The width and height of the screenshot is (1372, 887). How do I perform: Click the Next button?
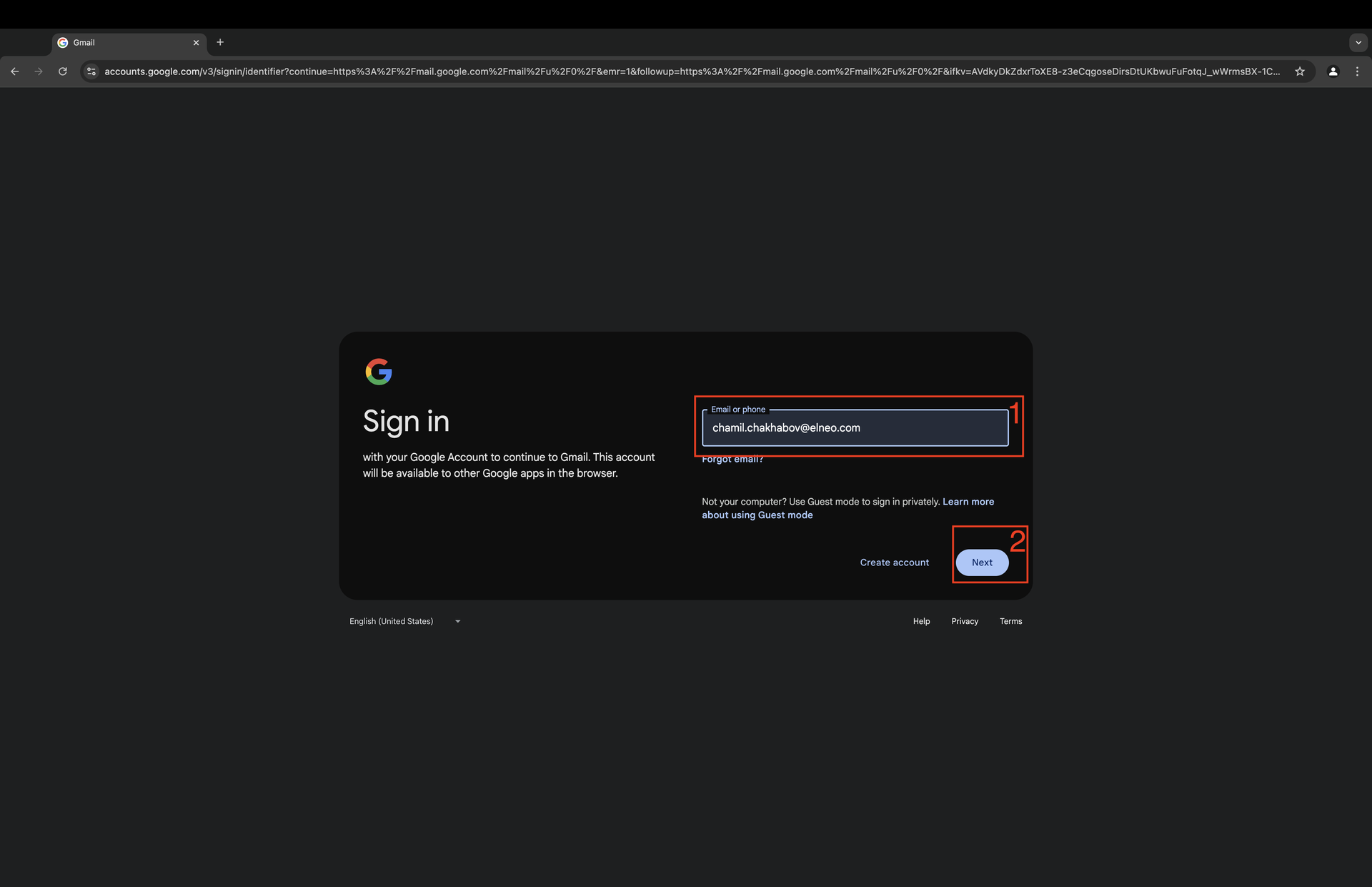click(982, 563)
